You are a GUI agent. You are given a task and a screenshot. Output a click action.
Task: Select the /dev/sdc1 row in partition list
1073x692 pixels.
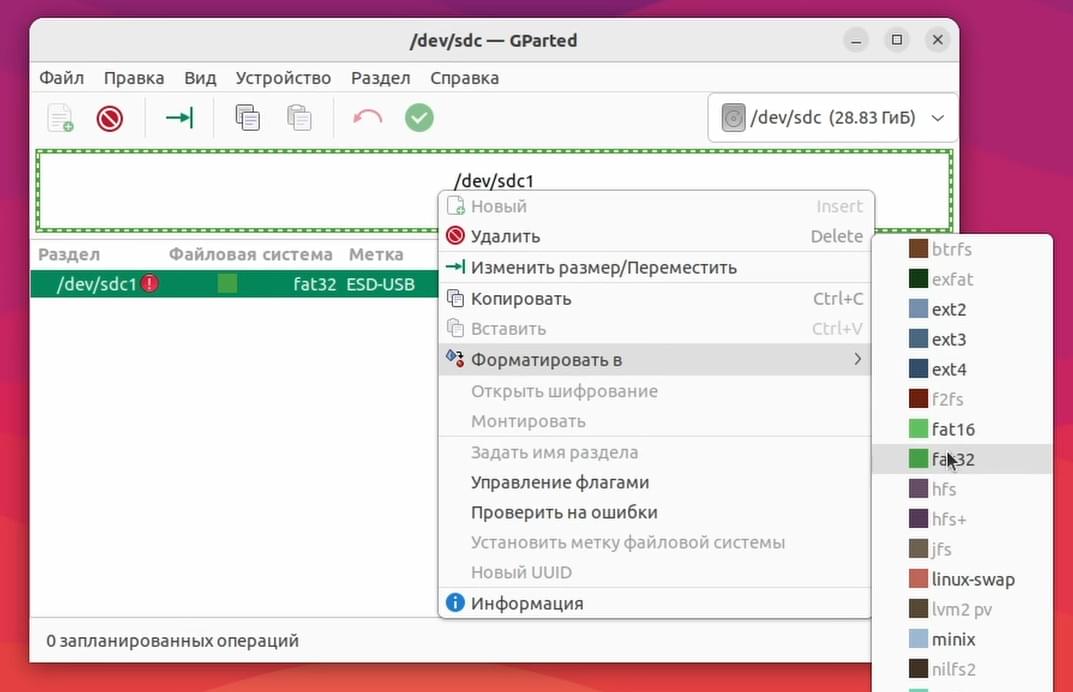click(234, 283)
